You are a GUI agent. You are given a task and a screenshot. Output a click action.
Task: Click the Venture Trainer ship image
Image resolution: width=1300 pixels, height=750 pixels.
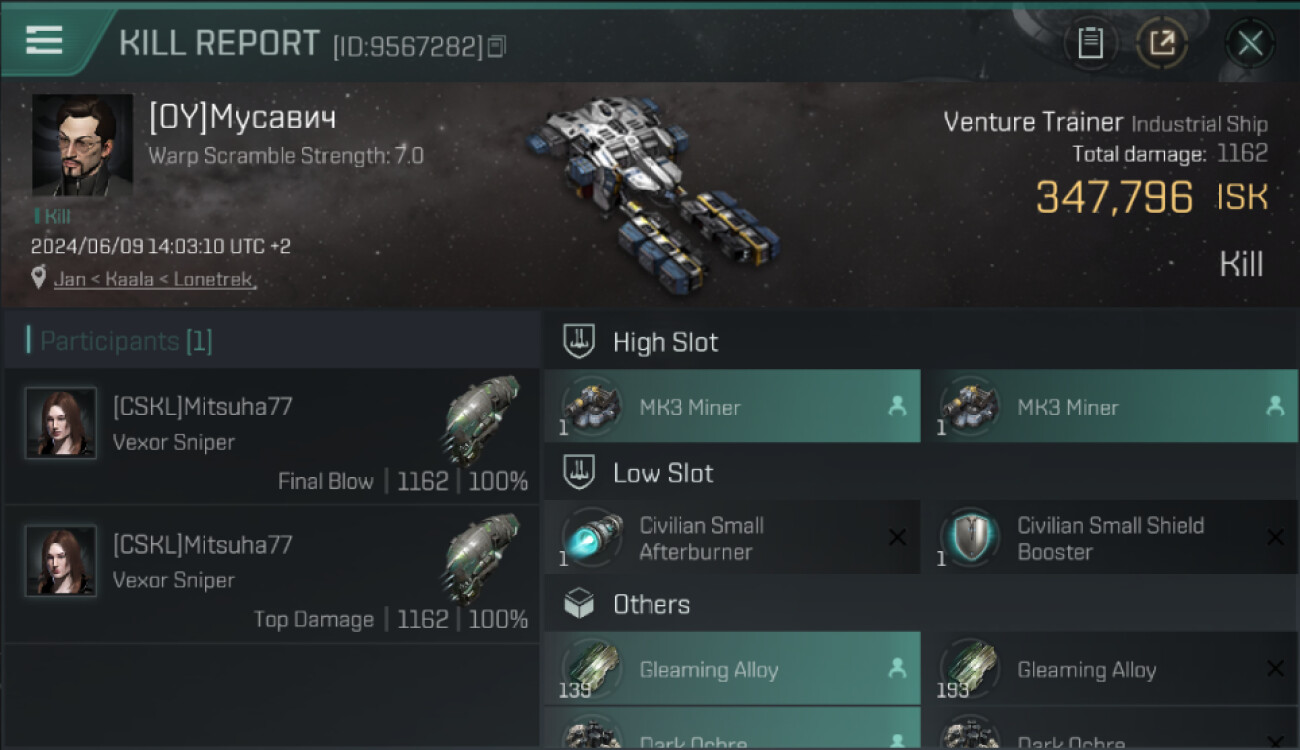click(650, 185)
